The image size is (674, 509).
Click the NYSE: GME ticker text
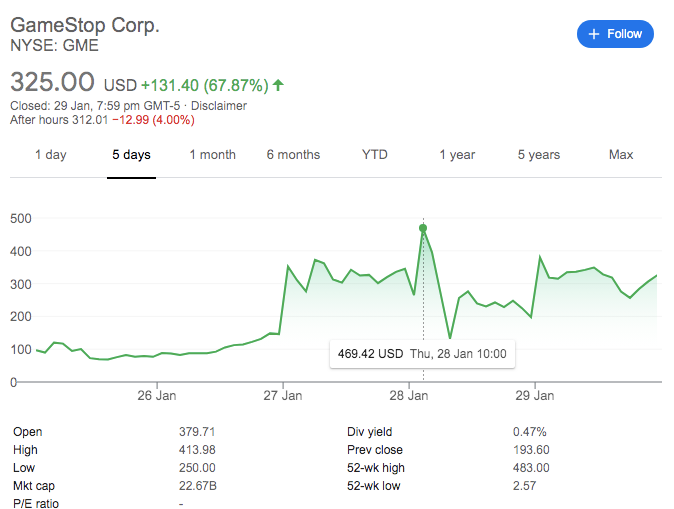[55, 46]
